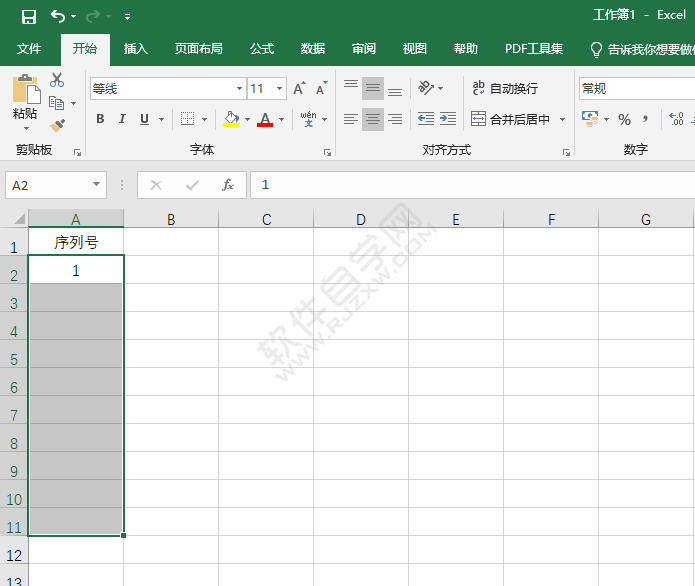Apply the Comma style icon

(x=646, y=119)
